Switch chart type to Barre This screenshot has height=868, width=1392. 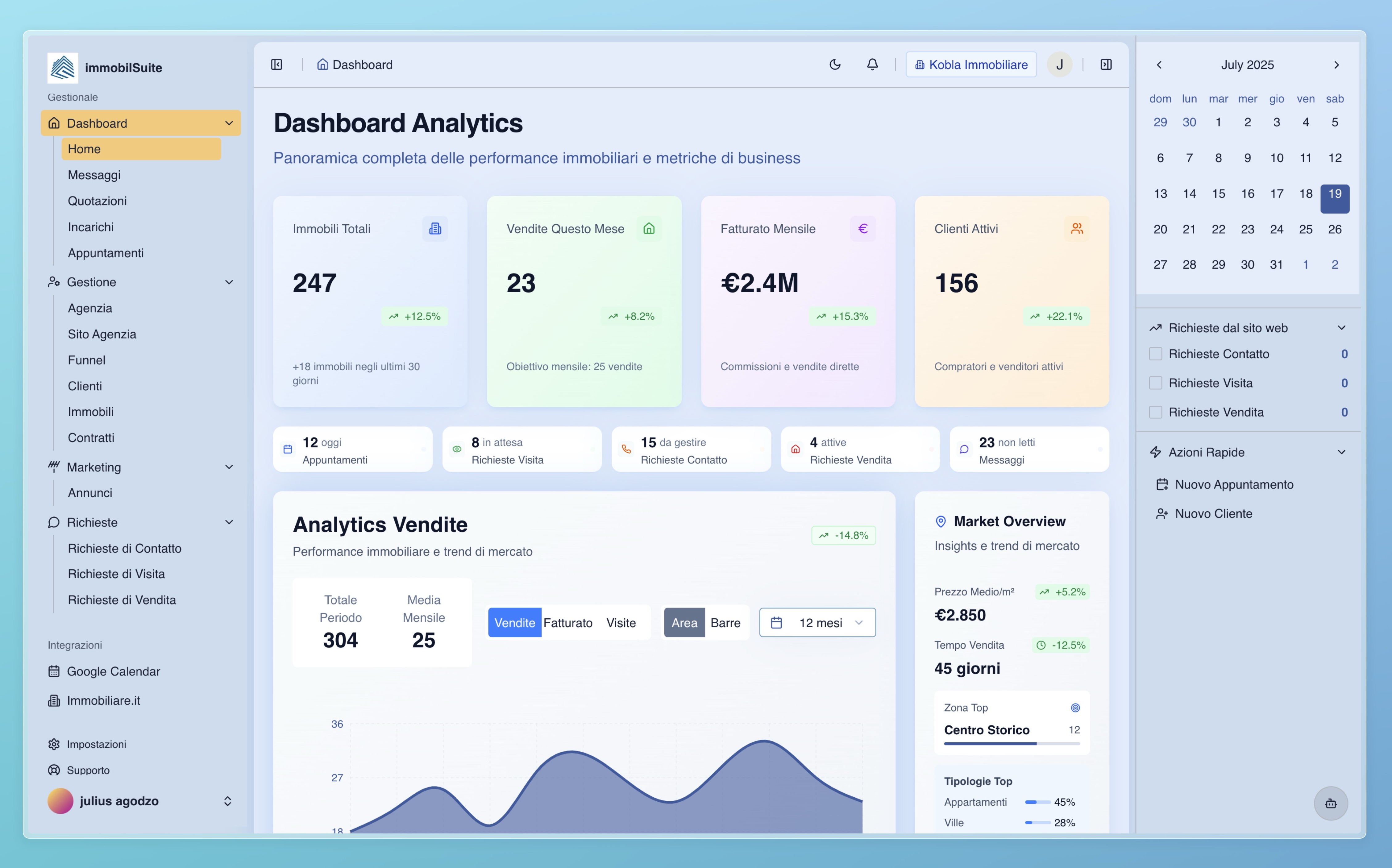725,622
